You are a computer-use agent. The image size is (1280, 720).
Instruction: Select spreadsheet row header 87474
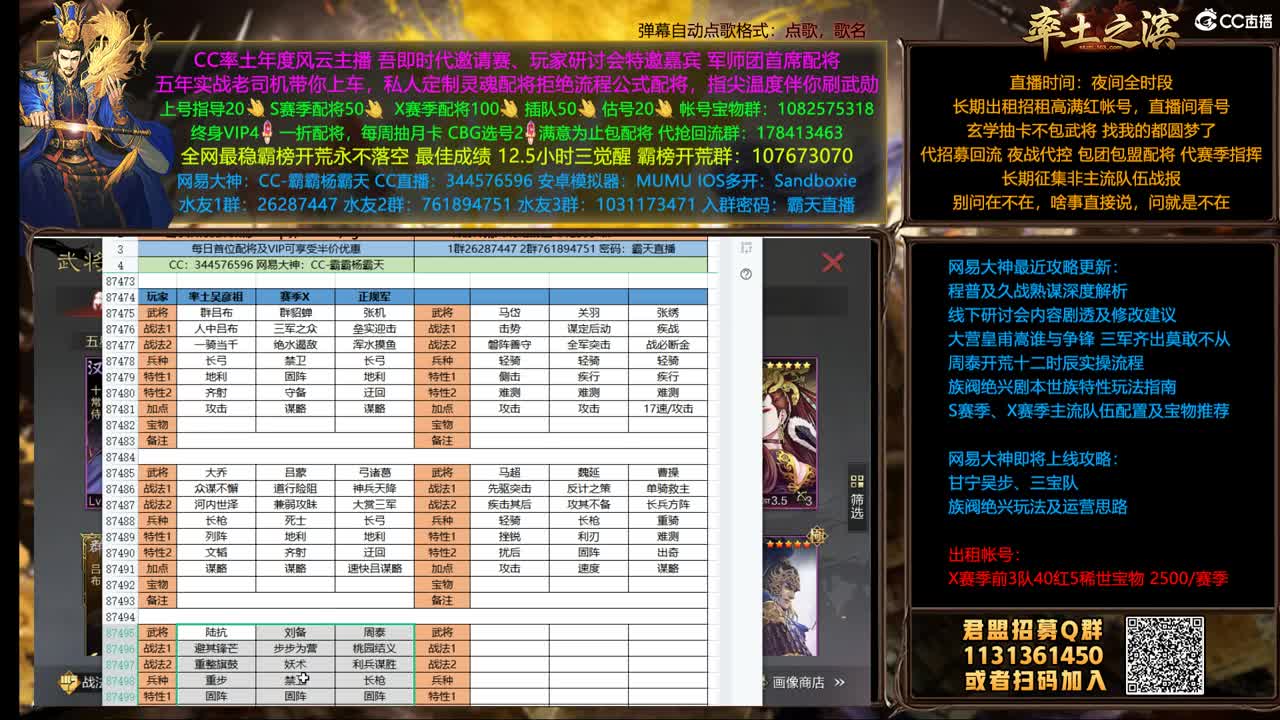120,297
